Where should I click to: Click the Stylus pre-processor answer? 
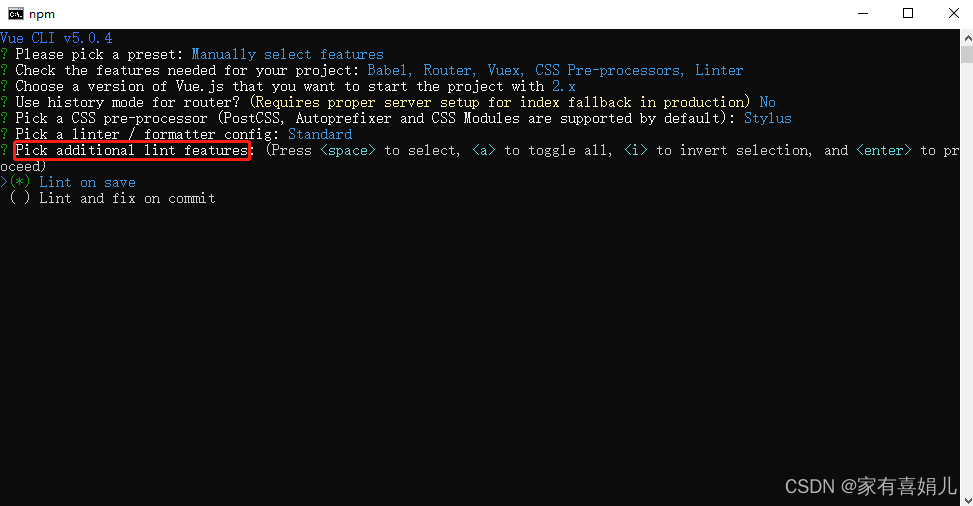coord(768,119)
